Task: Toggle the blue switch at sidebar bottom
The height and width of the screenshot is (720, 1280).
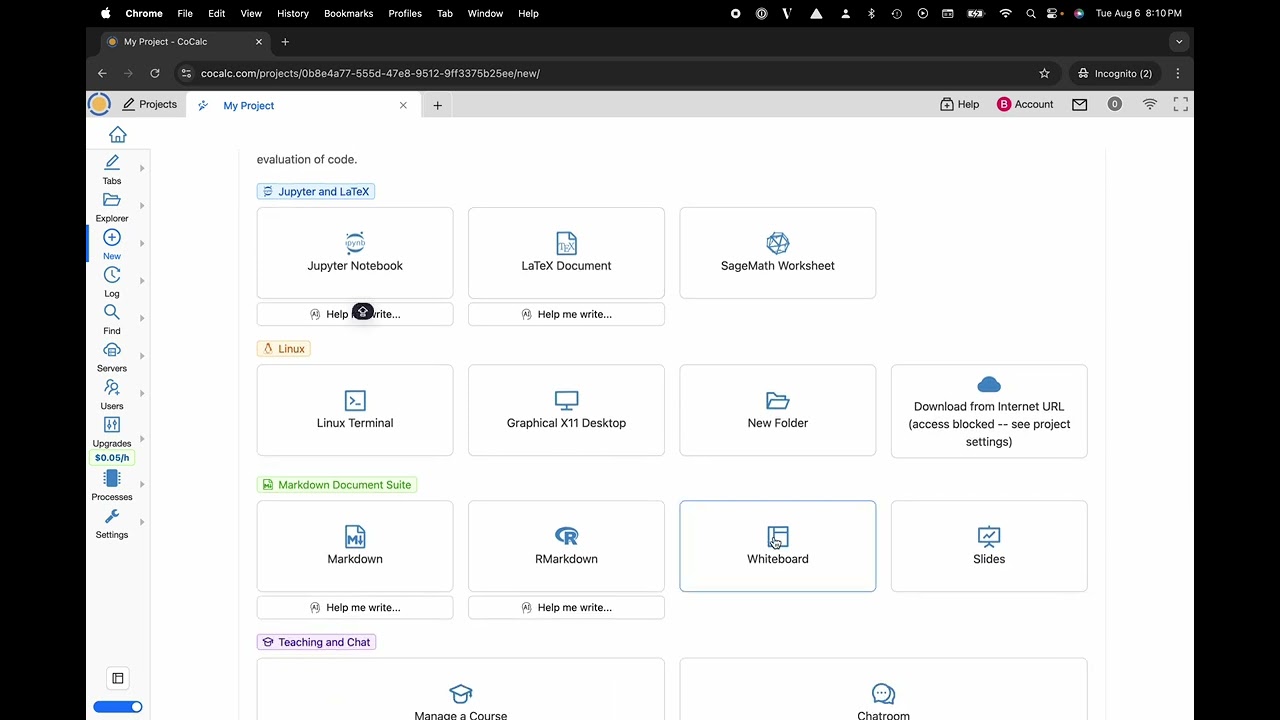Action: pyautogui.click(x=118, y=707)
